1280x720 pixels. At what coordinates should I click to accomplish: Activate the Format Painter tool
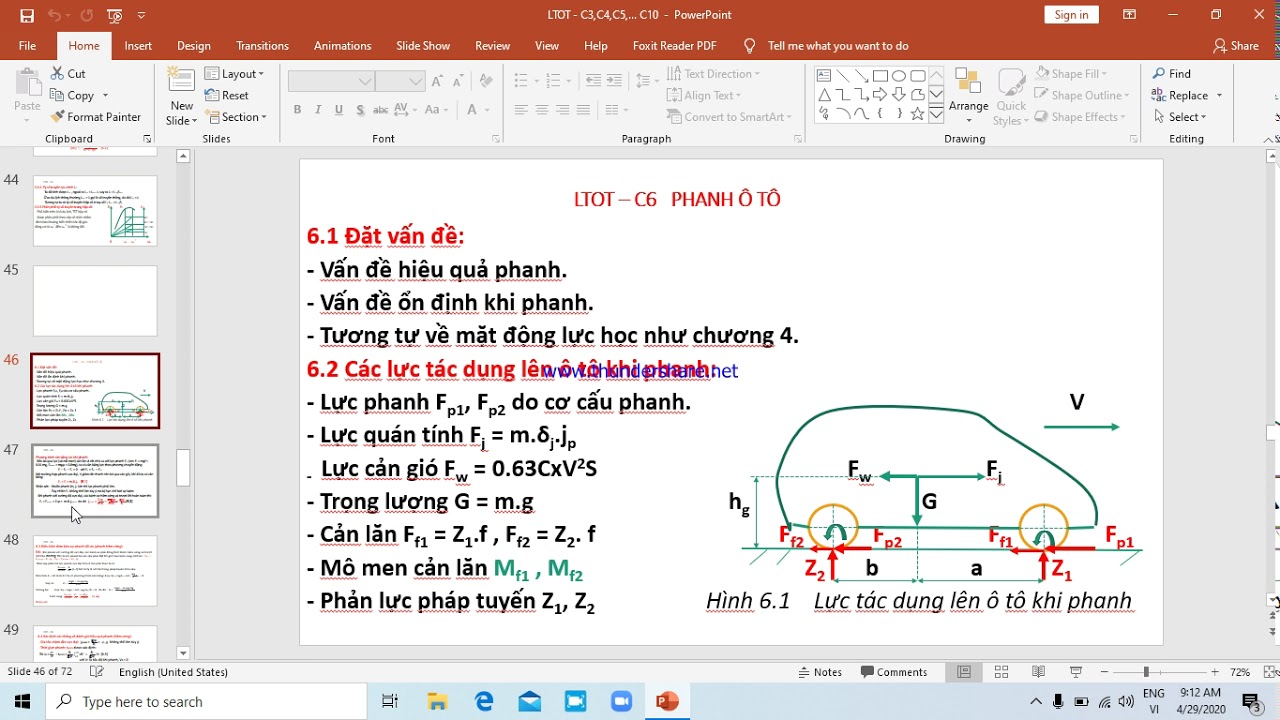coord(95,117)
